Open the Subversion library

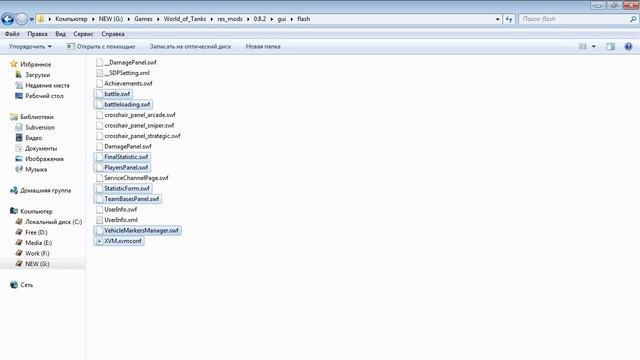pos(35,127)
